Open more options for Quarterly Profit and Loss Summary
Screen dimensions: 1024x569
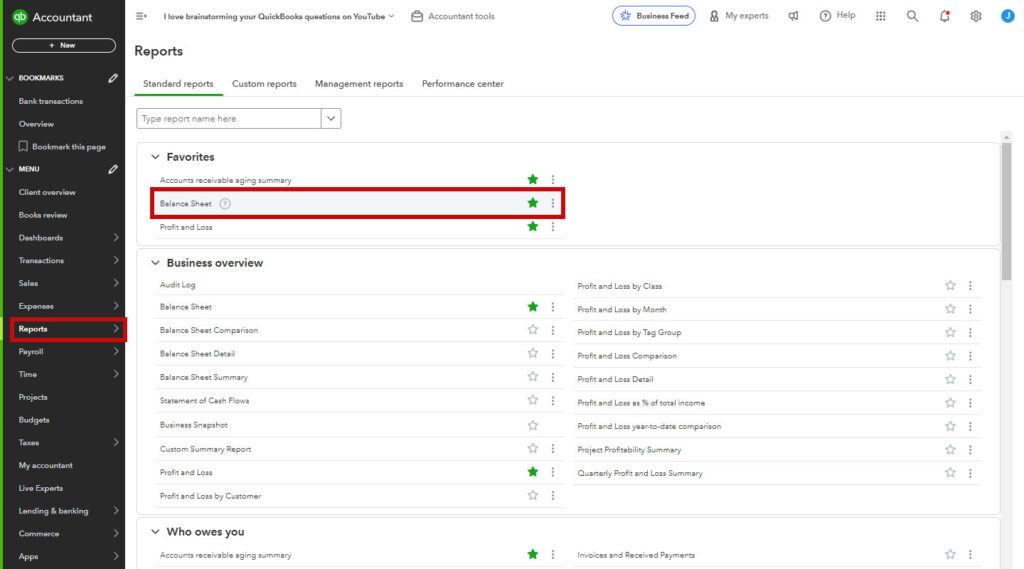pos(970,473)
